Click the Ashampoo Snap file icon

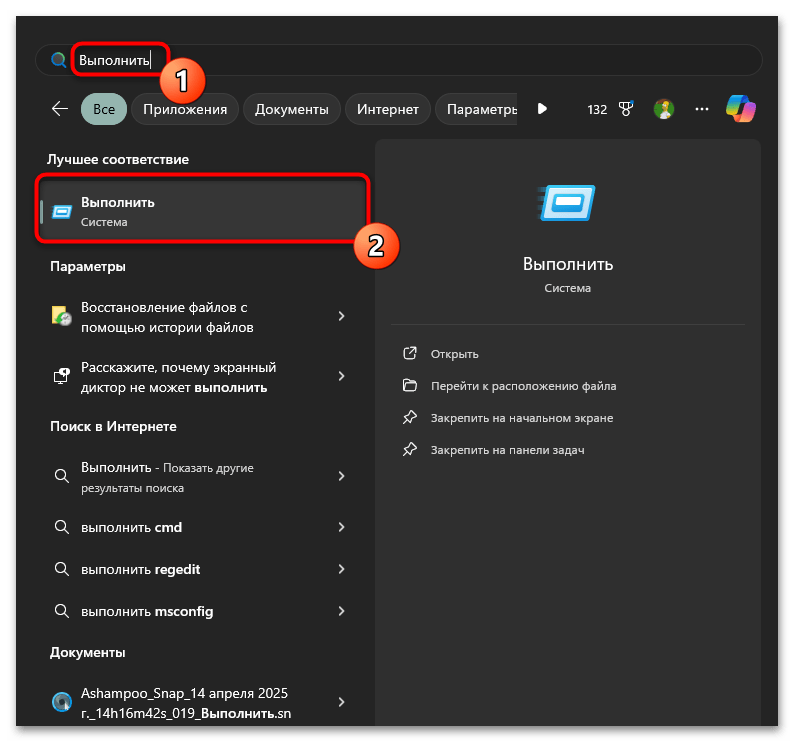click(x=62, y=702)
